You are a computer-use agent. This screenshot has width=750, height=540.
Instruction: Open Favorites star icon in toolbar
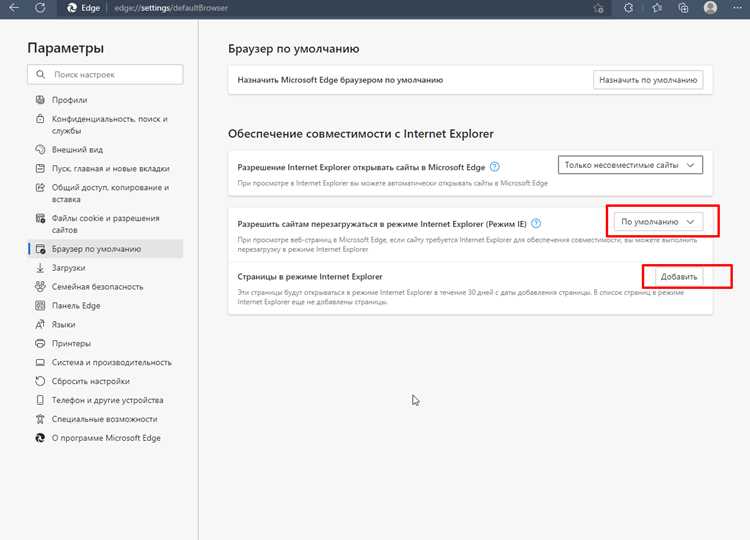tap(656, 8)
